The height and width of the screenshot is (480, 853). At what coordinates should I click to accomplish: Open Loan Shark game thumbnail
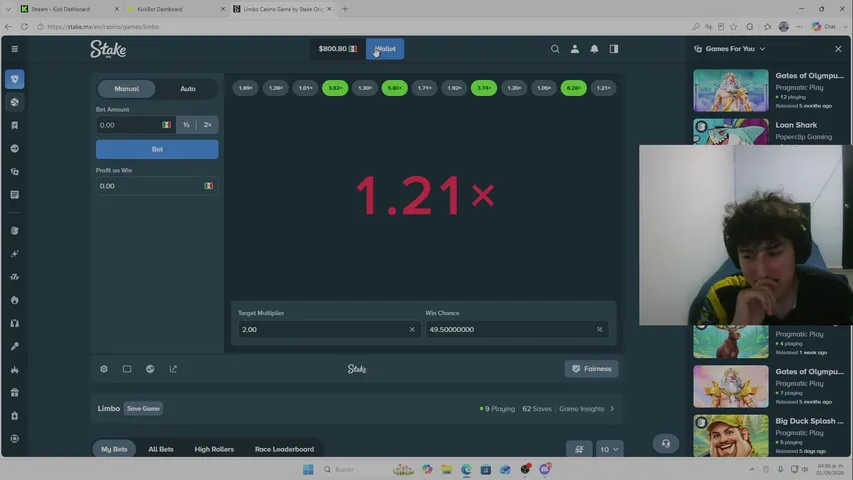pos(731,132)
